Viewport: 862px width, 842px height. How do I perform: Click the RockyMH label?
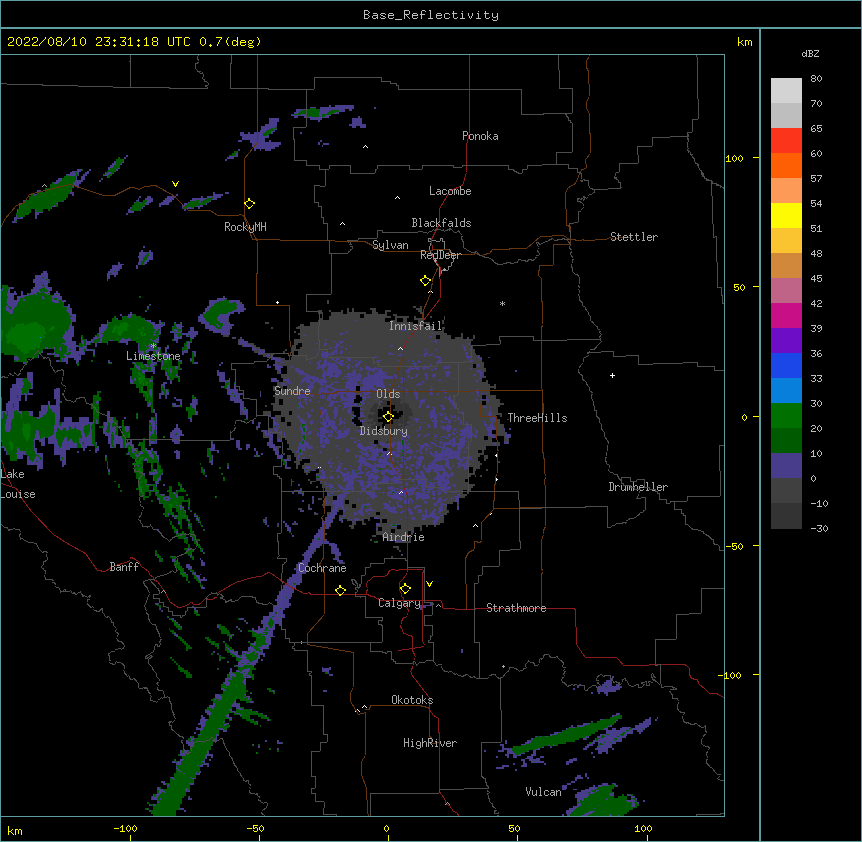[245, 227]
